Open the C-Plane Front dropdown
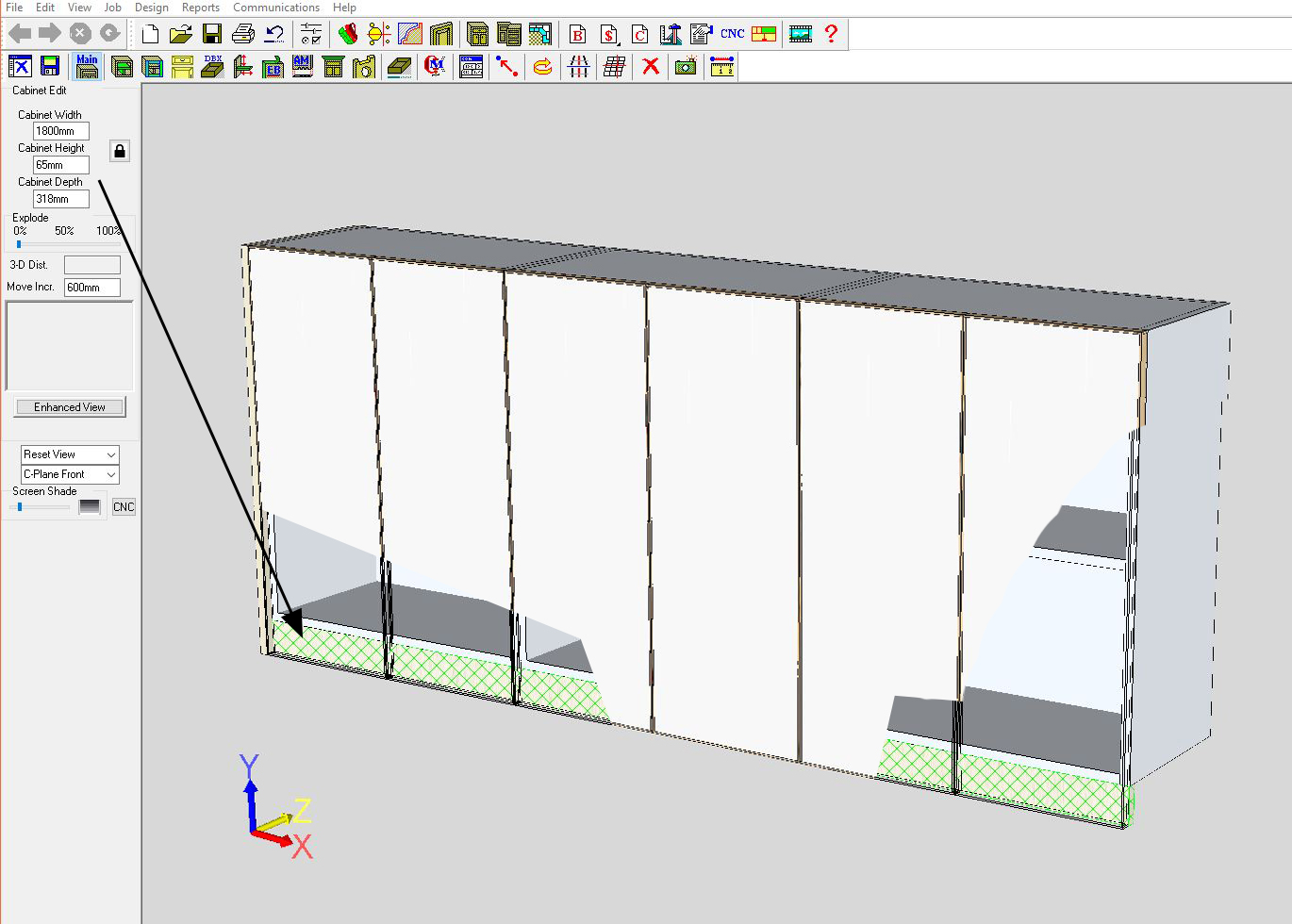 click(x=71, y=474)
